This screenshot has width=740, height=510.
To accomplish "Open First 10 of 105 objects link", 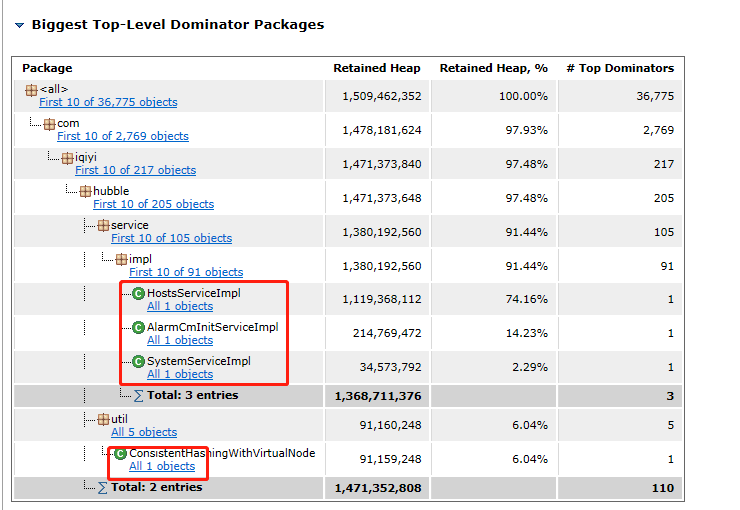I will 171,238.
